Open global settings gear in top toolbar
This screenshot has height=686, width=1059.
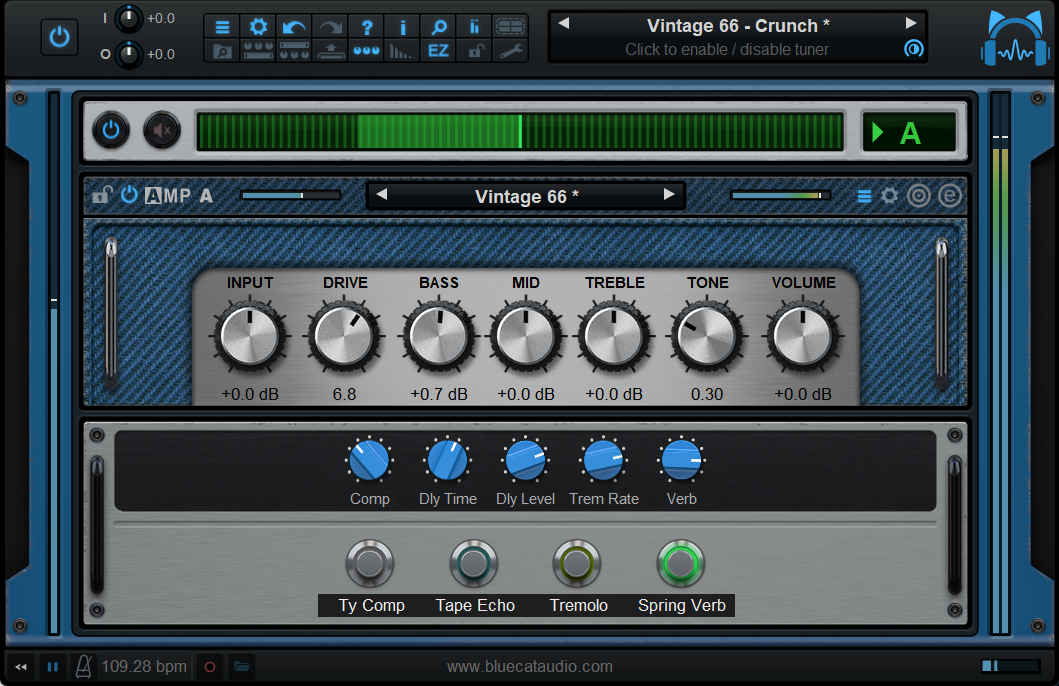pyautogui.click(x=258, y=27)
